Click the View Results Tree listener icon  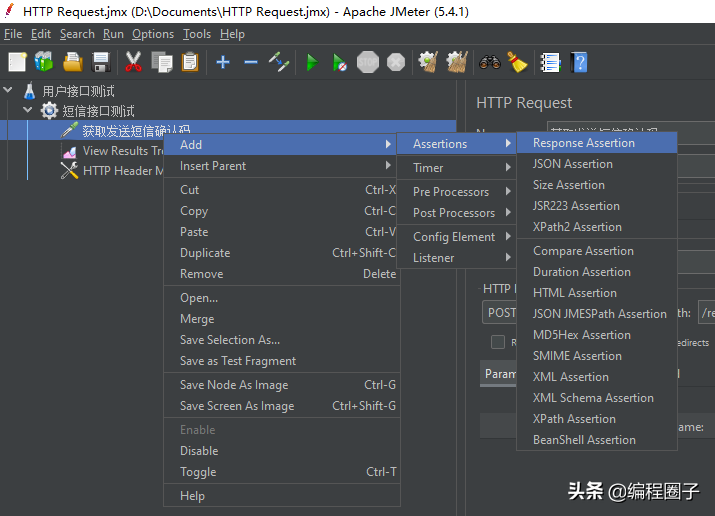pos(70,151)
